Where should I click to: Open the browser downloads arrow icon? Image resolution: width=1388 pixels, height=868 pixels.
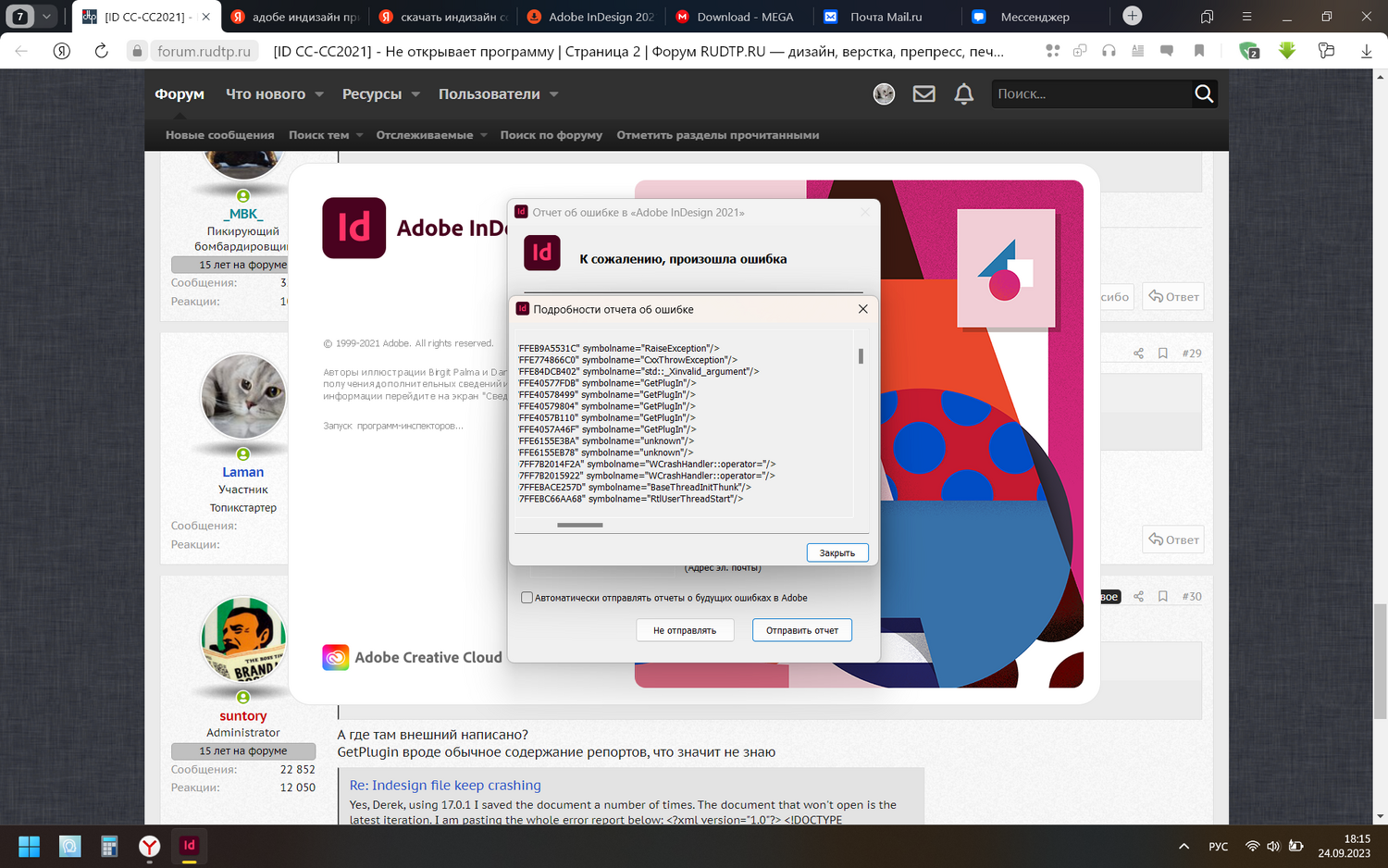point(1366,51)
